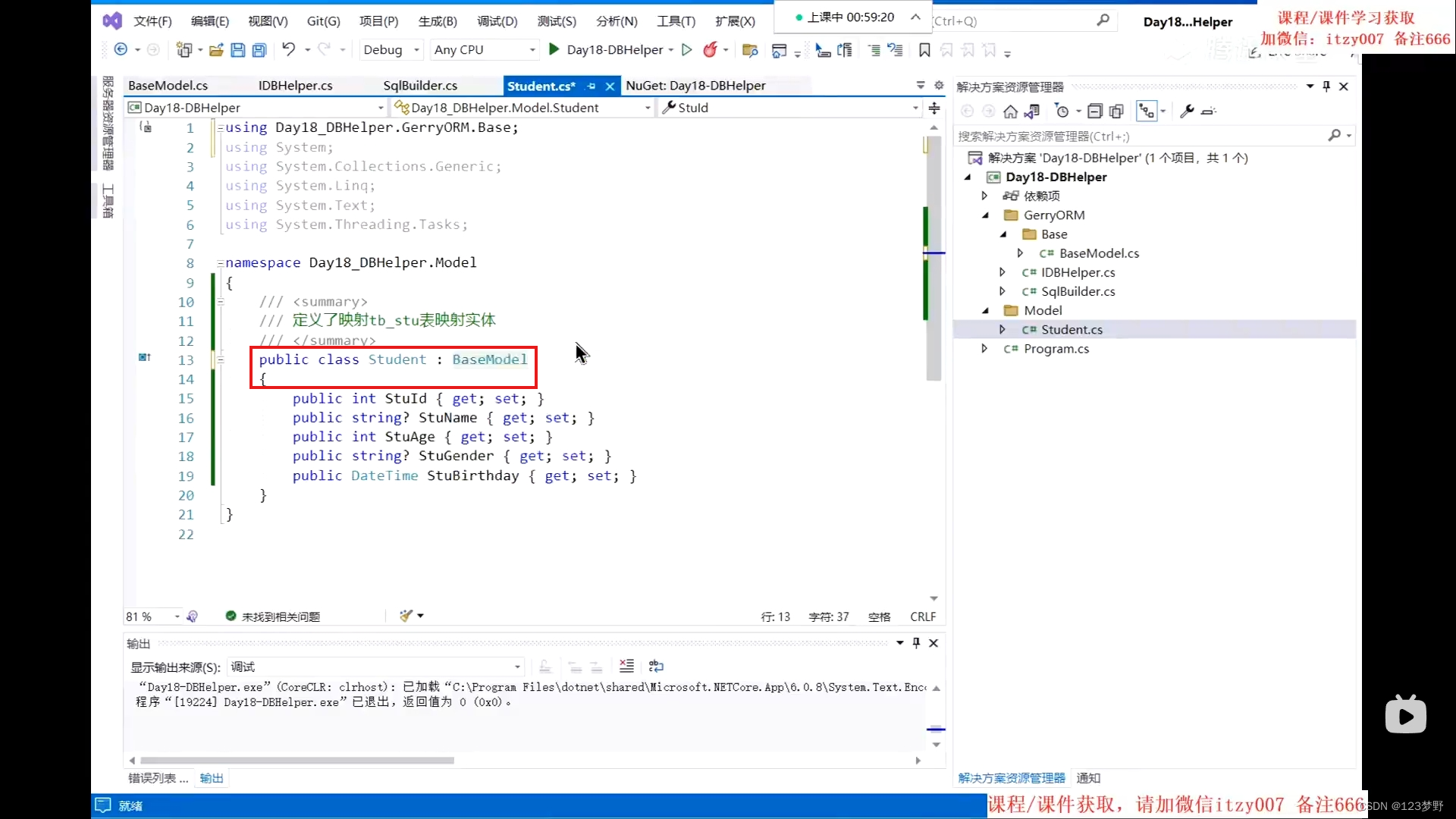Click Start Without Debugging hollow play icon
This screenshot has width=1456, height=819.
686,50
